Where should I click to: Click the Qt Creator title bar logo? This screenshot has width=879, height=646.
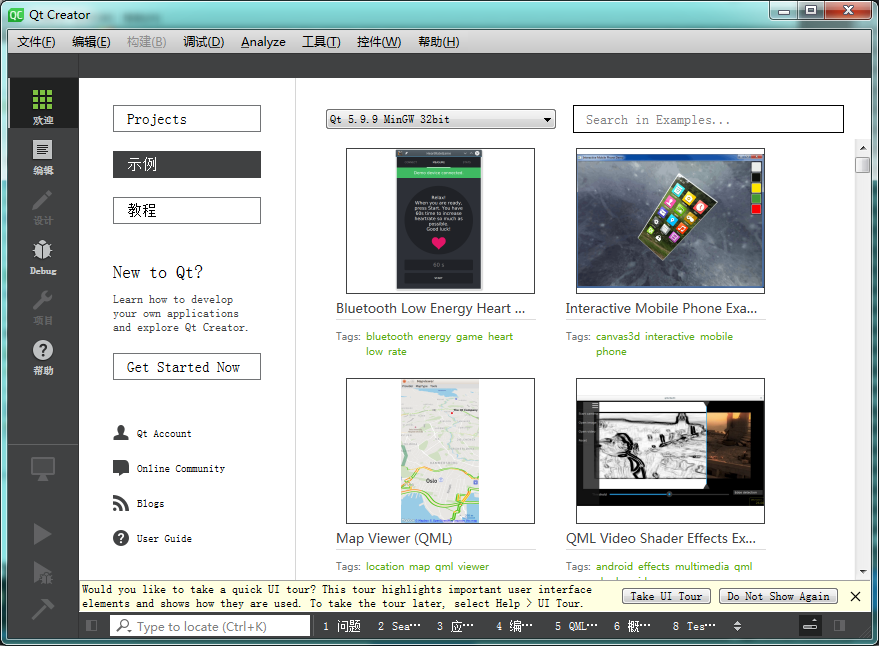coord(16,15)
